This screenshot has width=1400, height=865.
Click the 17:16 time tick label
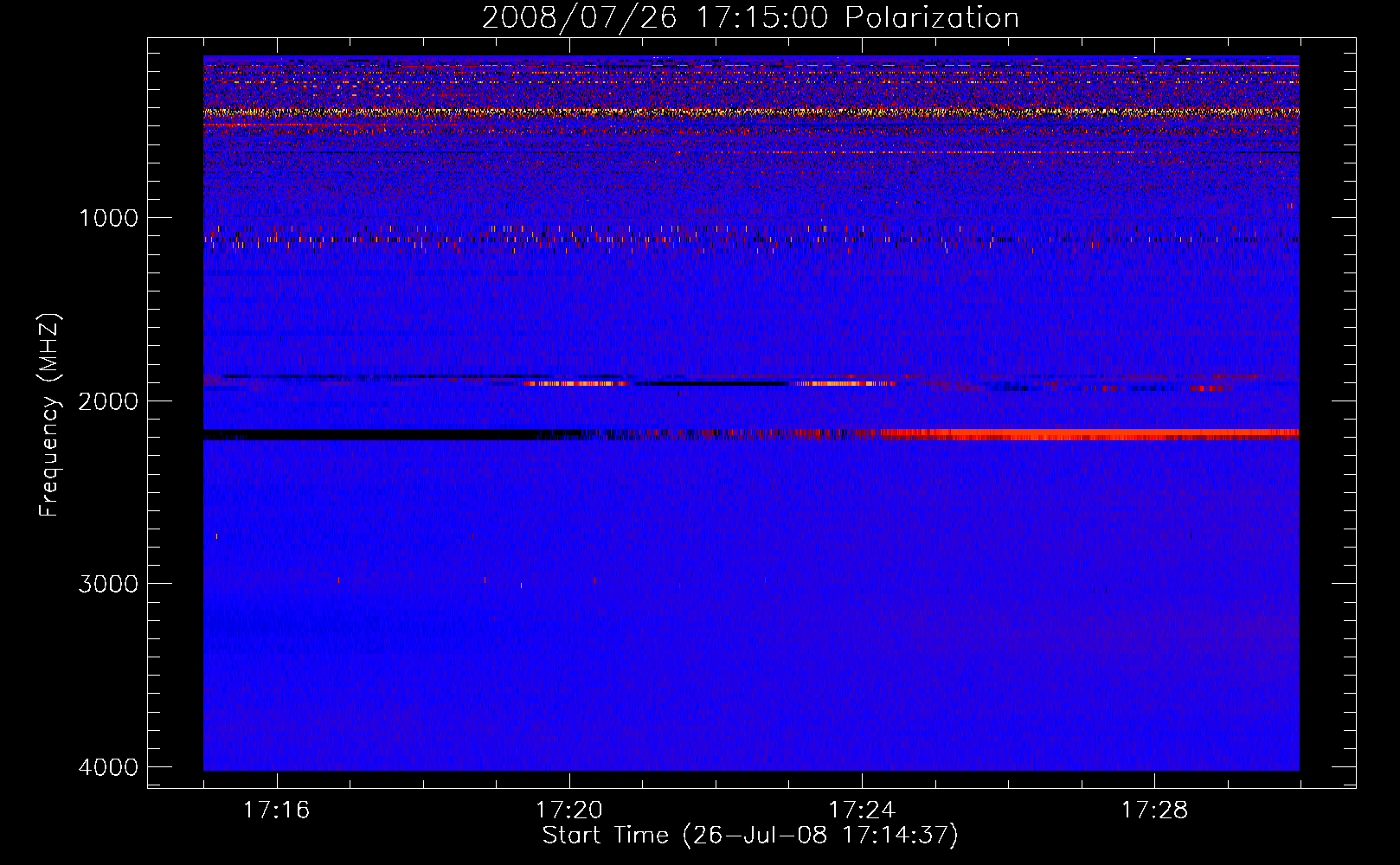coord(277,810)
